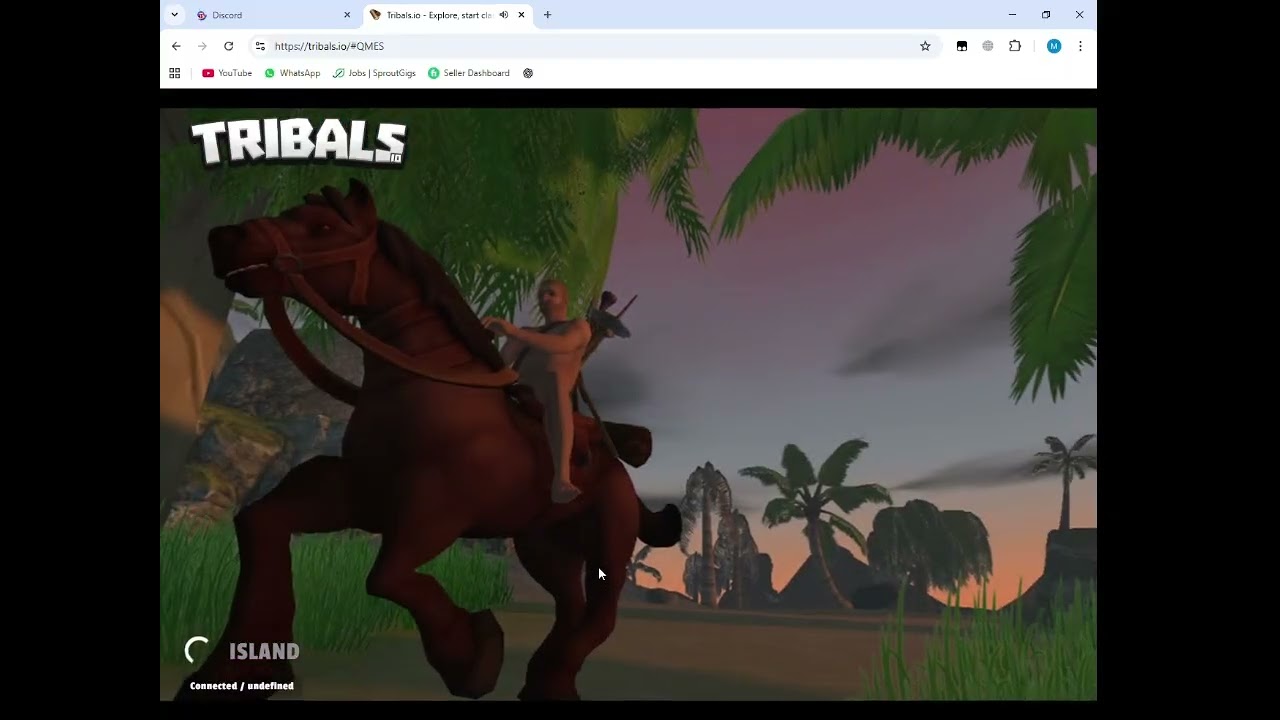Restore down the Chrome window
The width and height of the screenshot is (1280, 720).
tap(1046, 15)
